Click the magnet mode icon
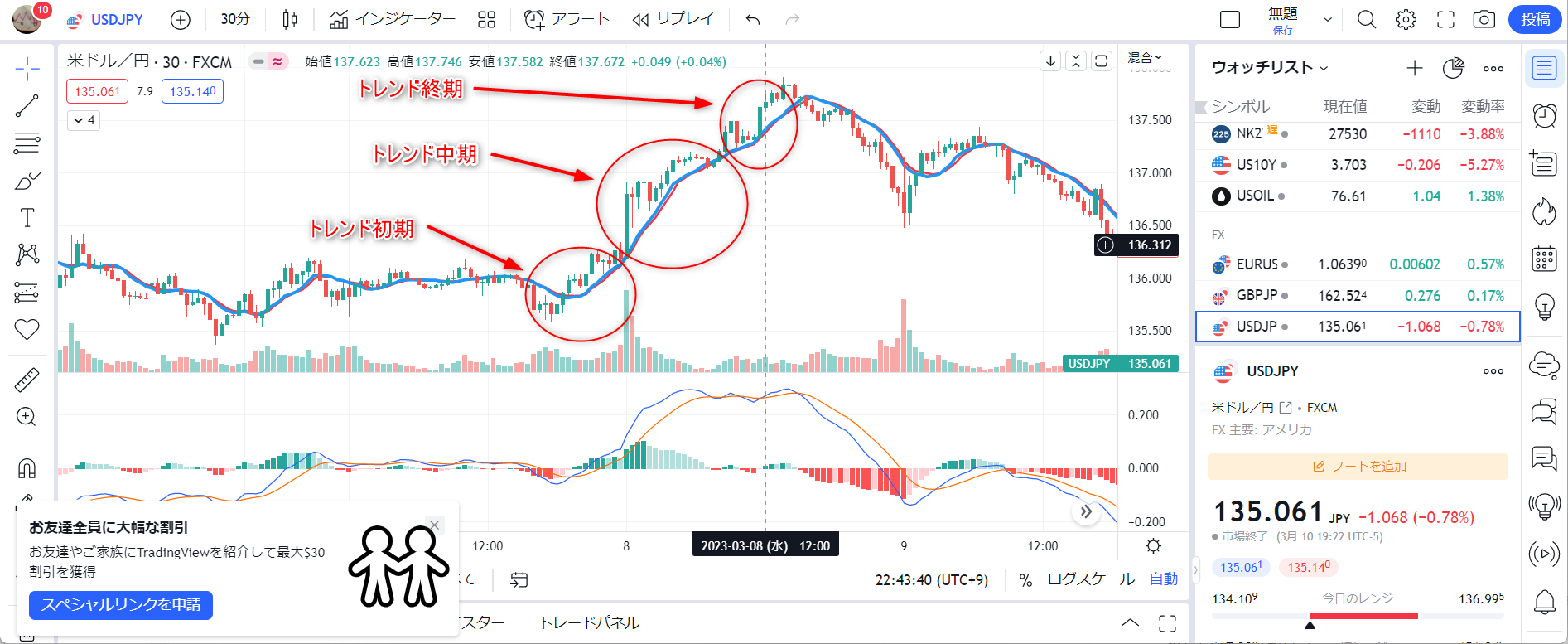1568x644 pixels. click(x=27, y=469)
